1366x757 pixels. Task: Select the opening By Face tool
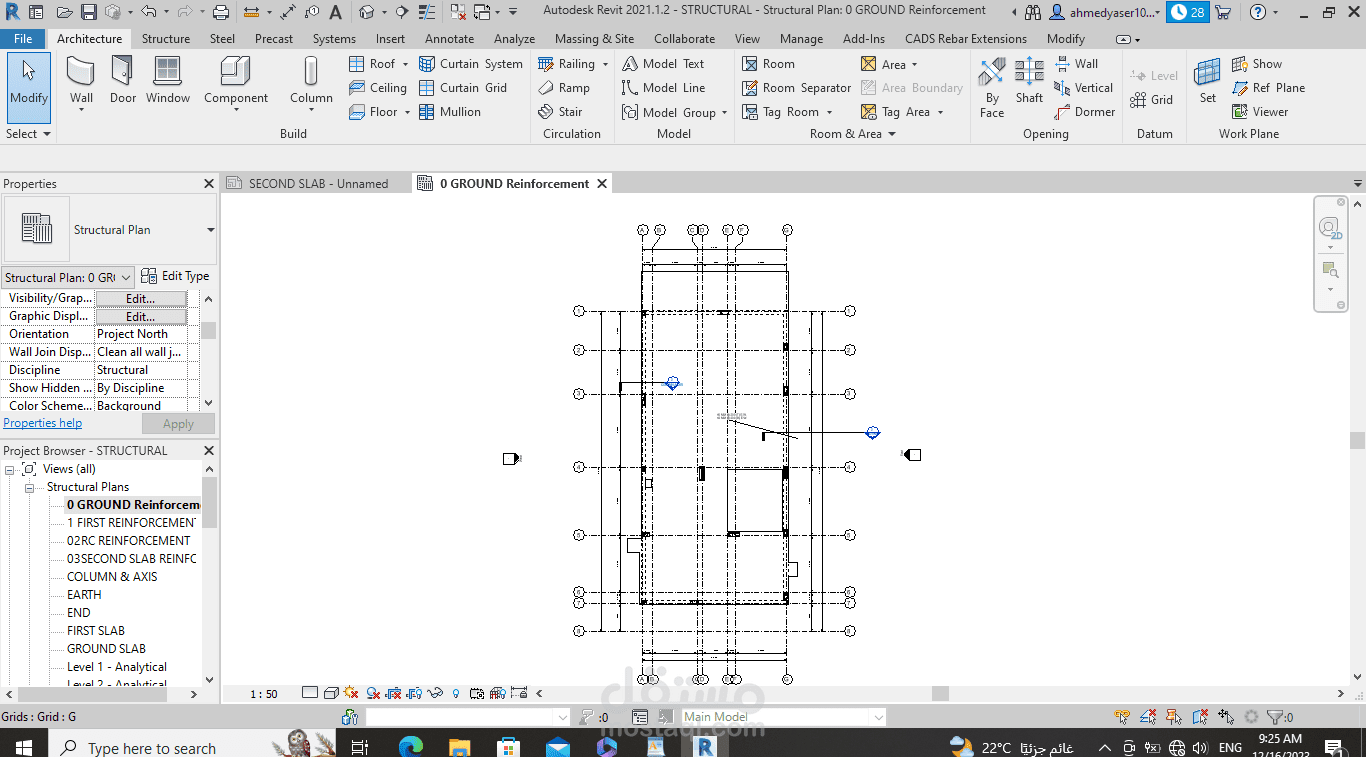click(992, 88)
